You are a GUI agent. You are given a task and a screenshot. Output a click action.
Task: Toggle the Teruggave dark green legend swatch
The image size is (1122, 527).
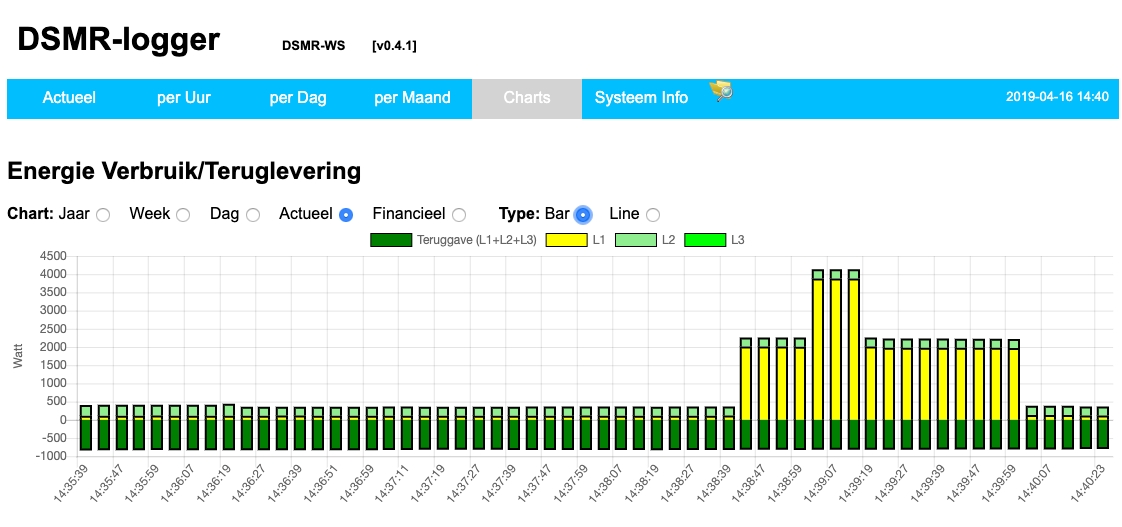390,240
